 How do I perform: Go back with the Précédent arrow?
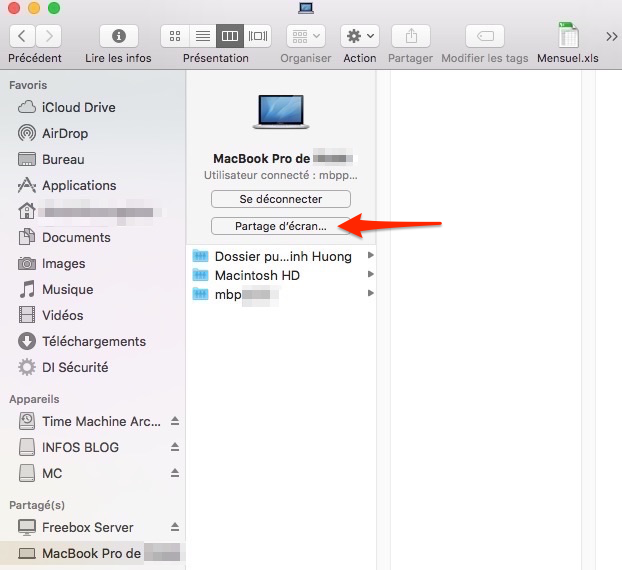pos(22,36)
